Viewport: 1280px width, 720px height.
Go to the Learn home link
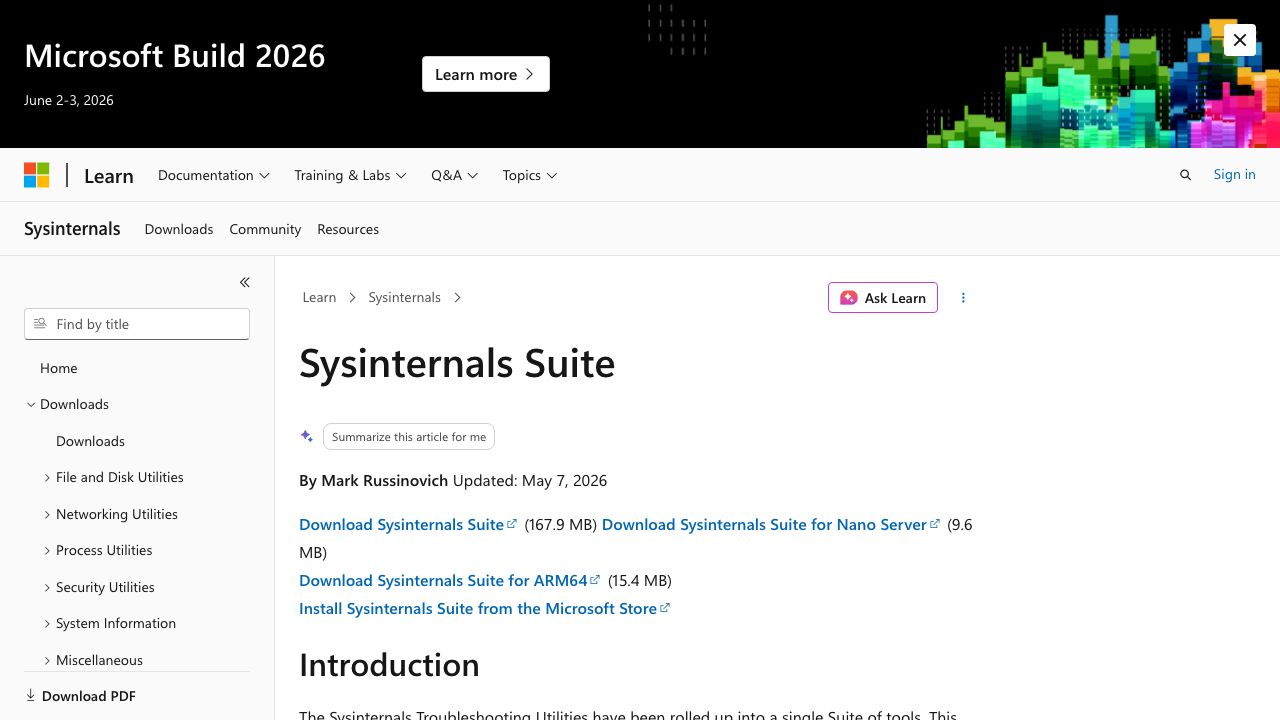[x=109, y=176]
